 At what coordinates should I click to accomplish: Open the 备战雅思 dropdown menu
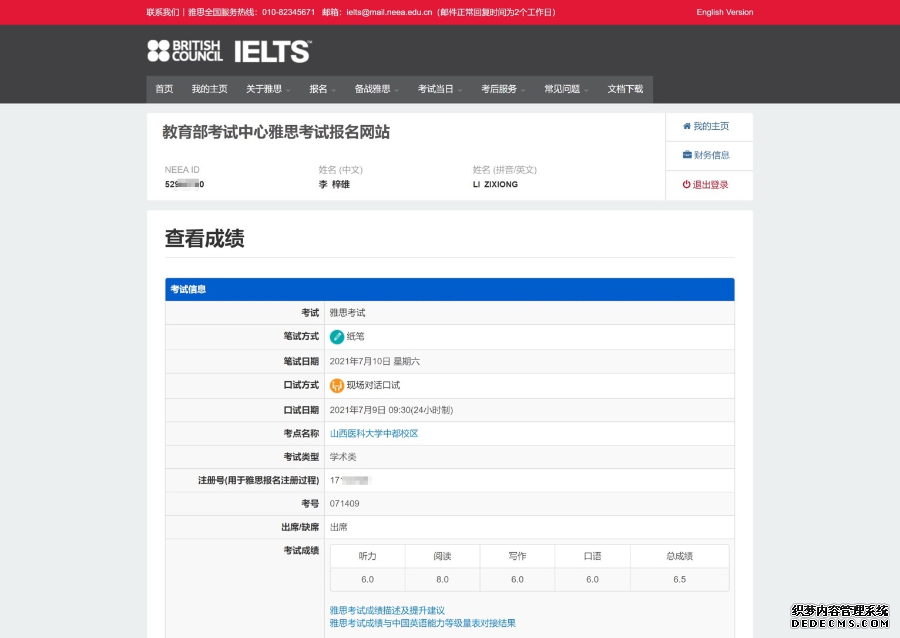(376, 89)
